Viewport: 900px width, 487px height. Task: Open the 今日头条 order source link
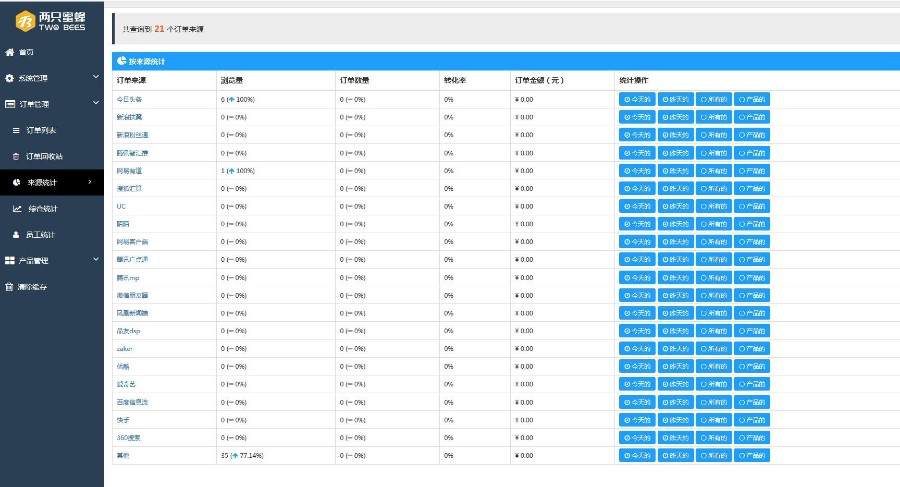130,99
